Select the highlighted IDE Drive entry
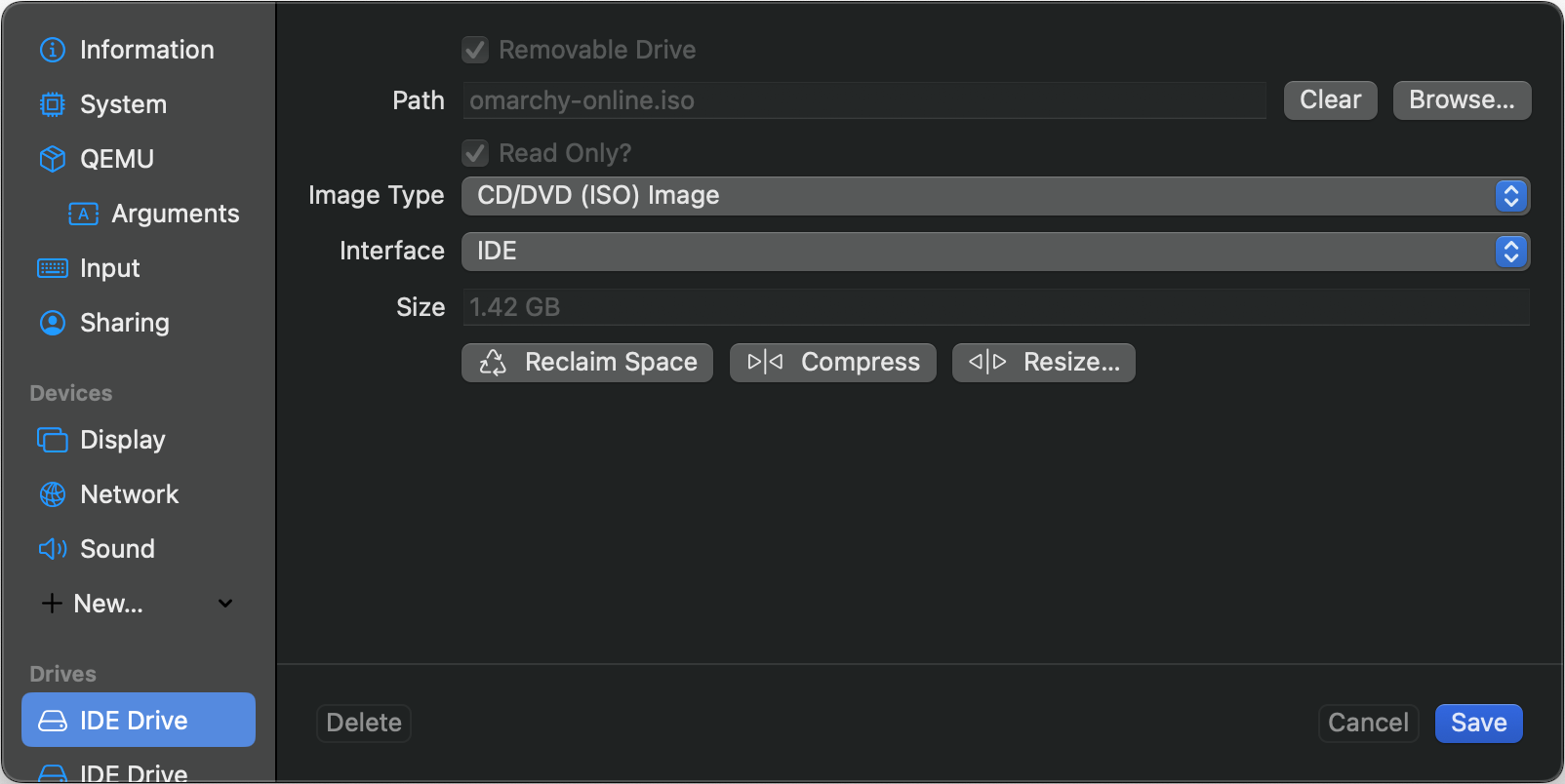Image resolution: width=1565 pixels, height=784 pixels. pos(139,720)
